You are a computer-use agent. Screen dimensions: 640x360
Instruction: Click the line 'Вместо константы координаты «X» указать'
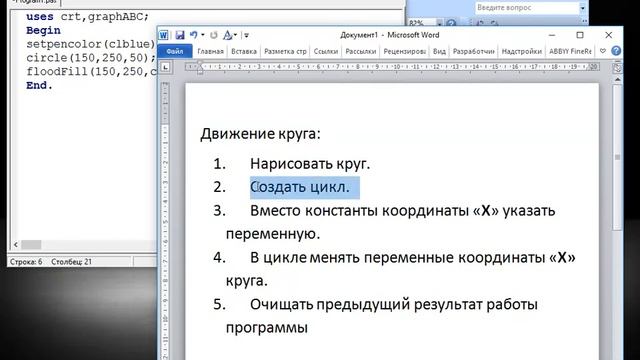coord(402,211)
